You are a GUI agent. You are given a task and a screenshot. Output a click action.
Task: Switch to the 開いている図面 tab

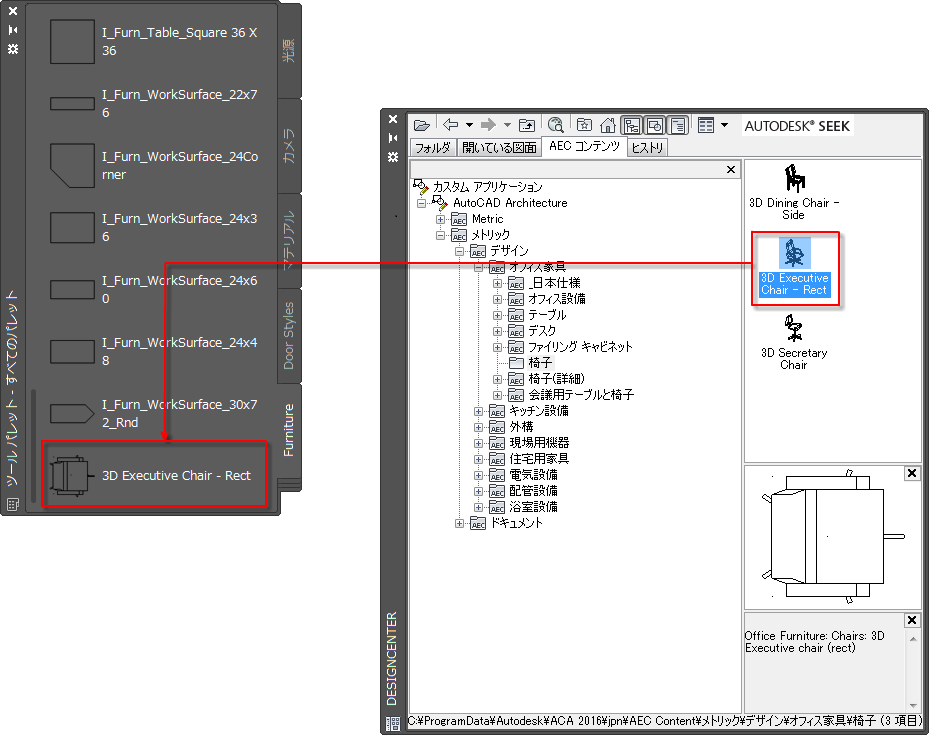(499, 147)
